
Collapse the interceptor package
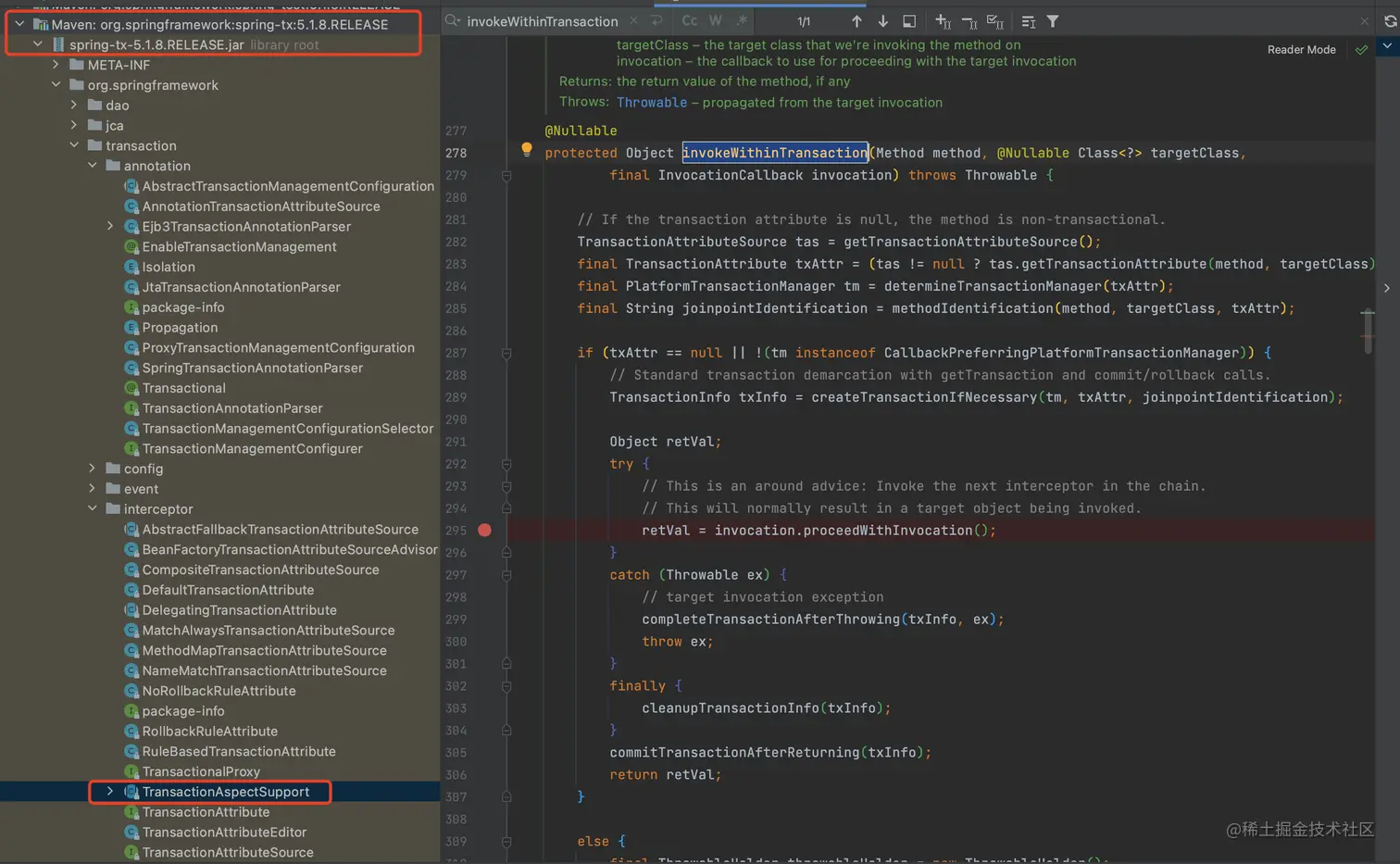tap(93, 509)
